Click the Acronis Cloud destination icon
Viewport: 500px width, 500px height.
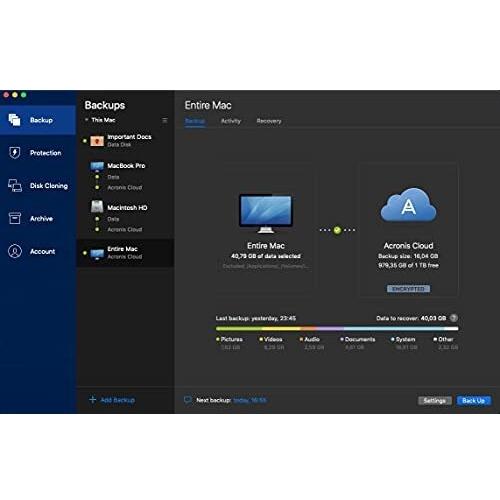(408, 205)
